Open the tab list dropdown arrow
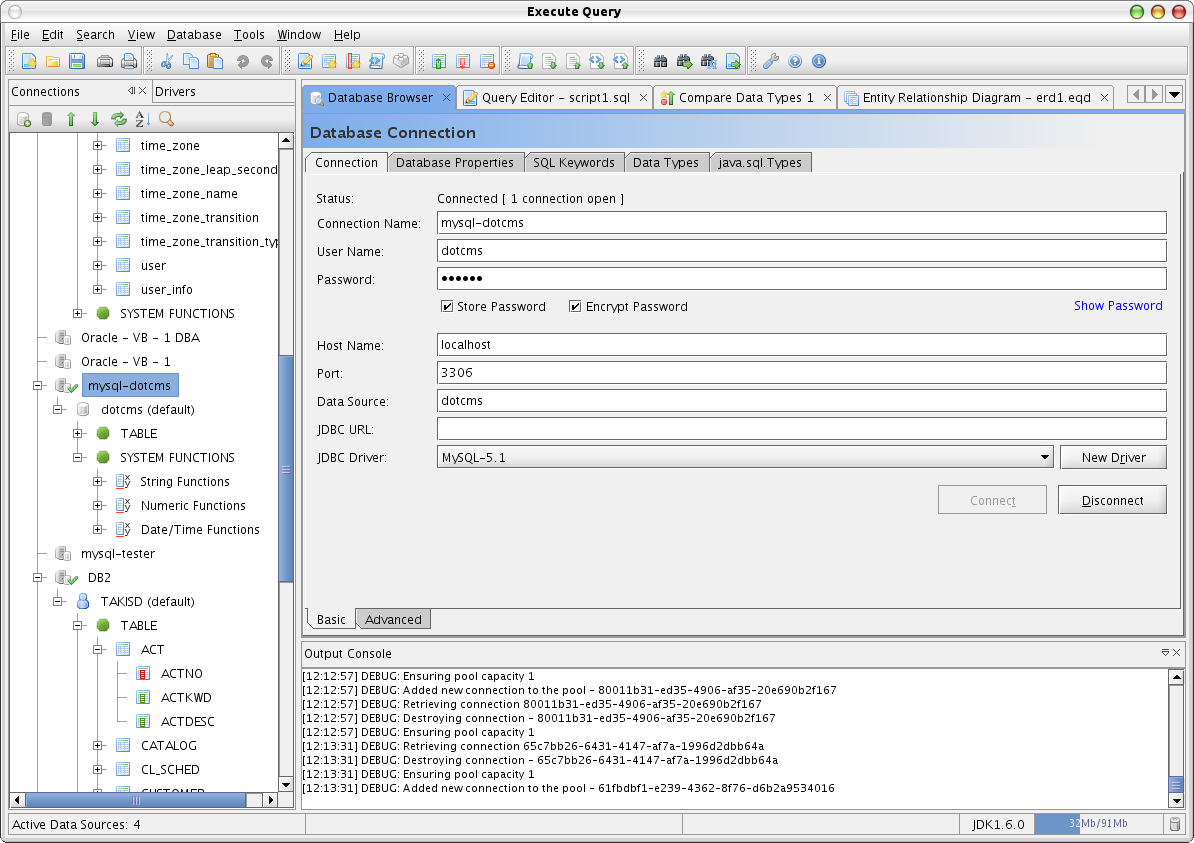The height and width of the screenshot is (843, 1194). 1174,95
